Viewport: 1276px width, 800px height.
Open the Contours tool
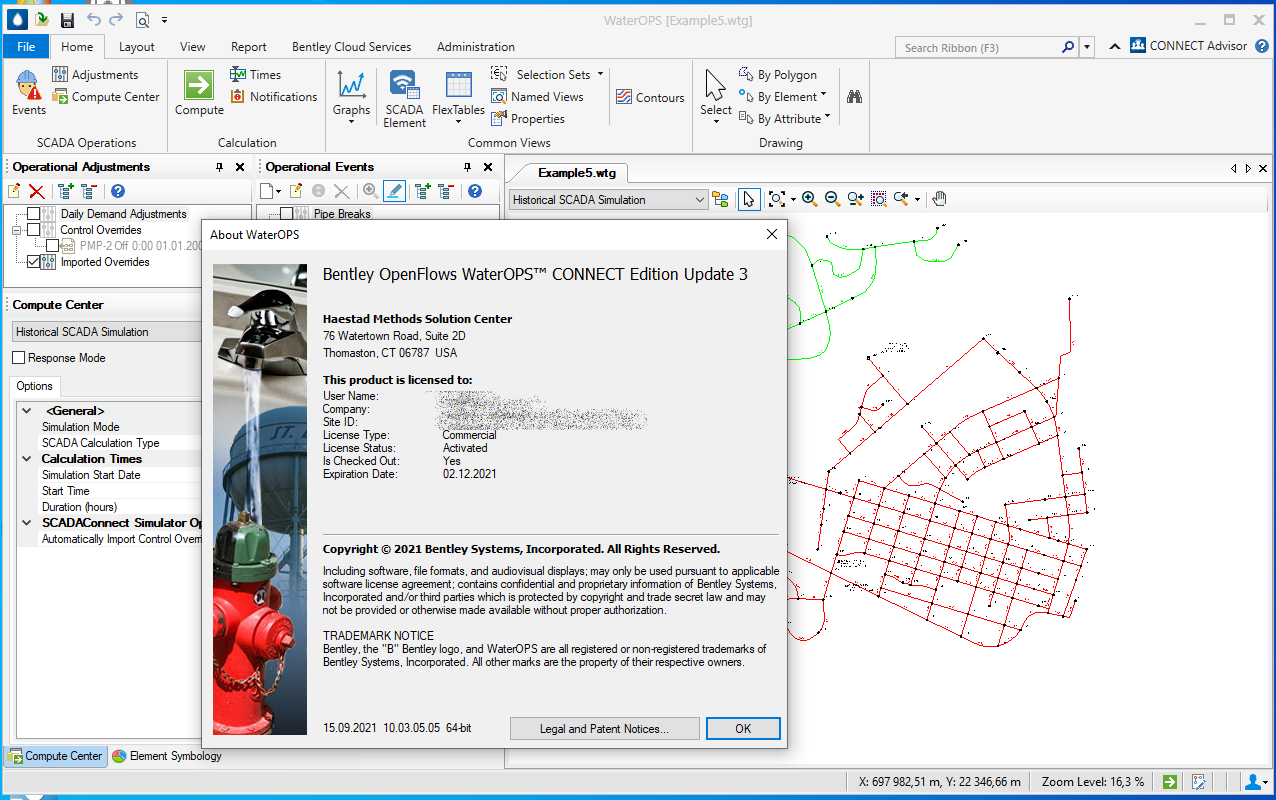pyautogui.click(x=650, y=97)
